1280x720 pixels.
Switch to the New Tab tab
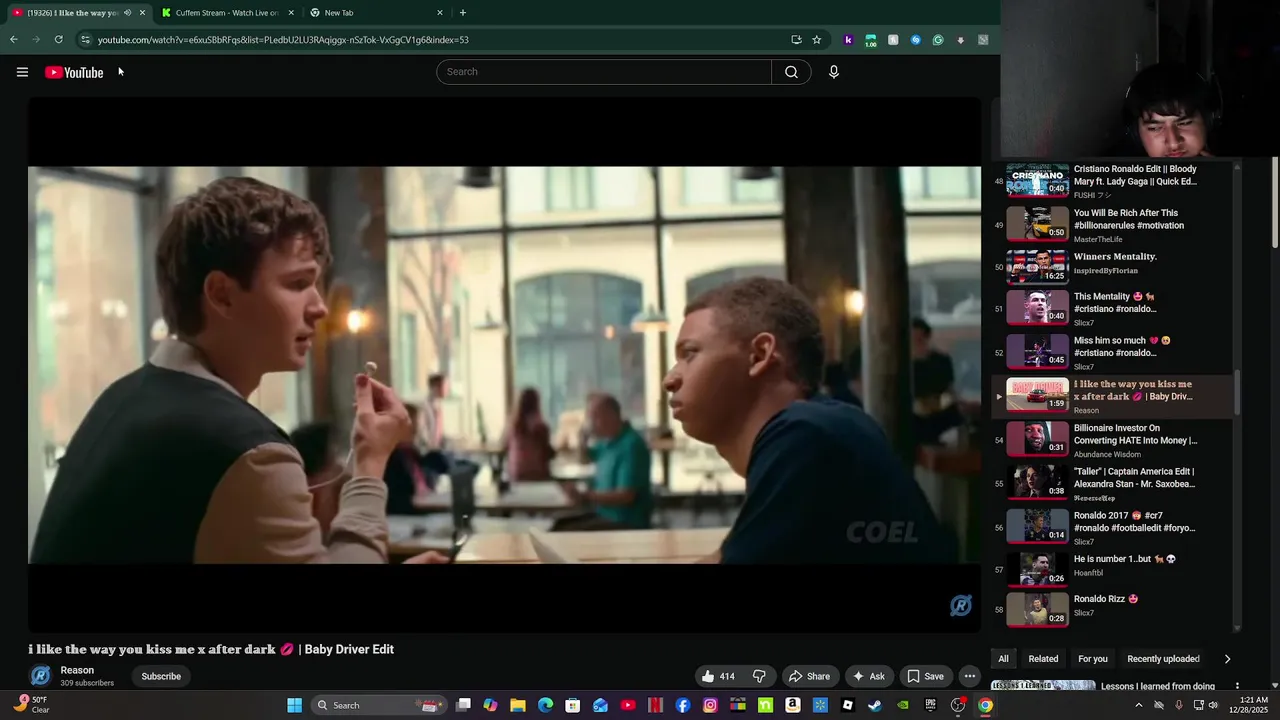point(375,13)
